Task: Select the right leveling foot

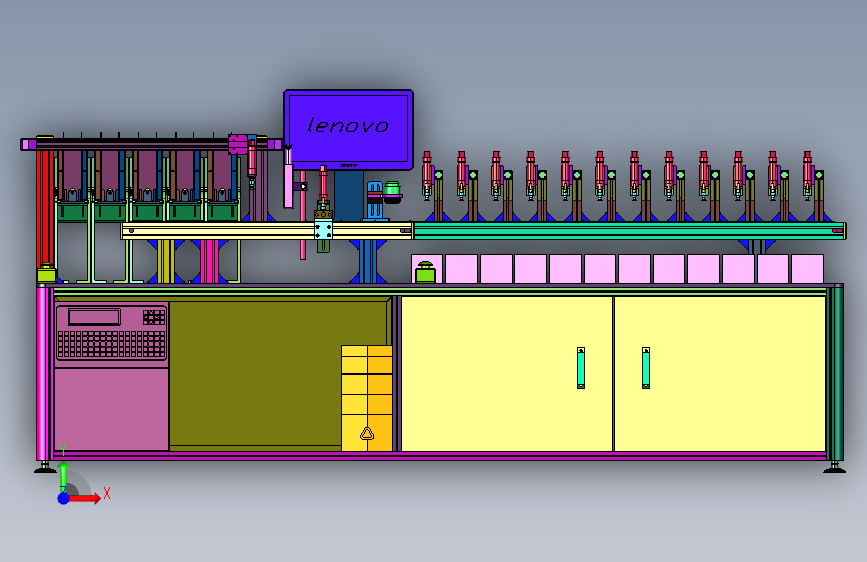Action: [834, 468]
